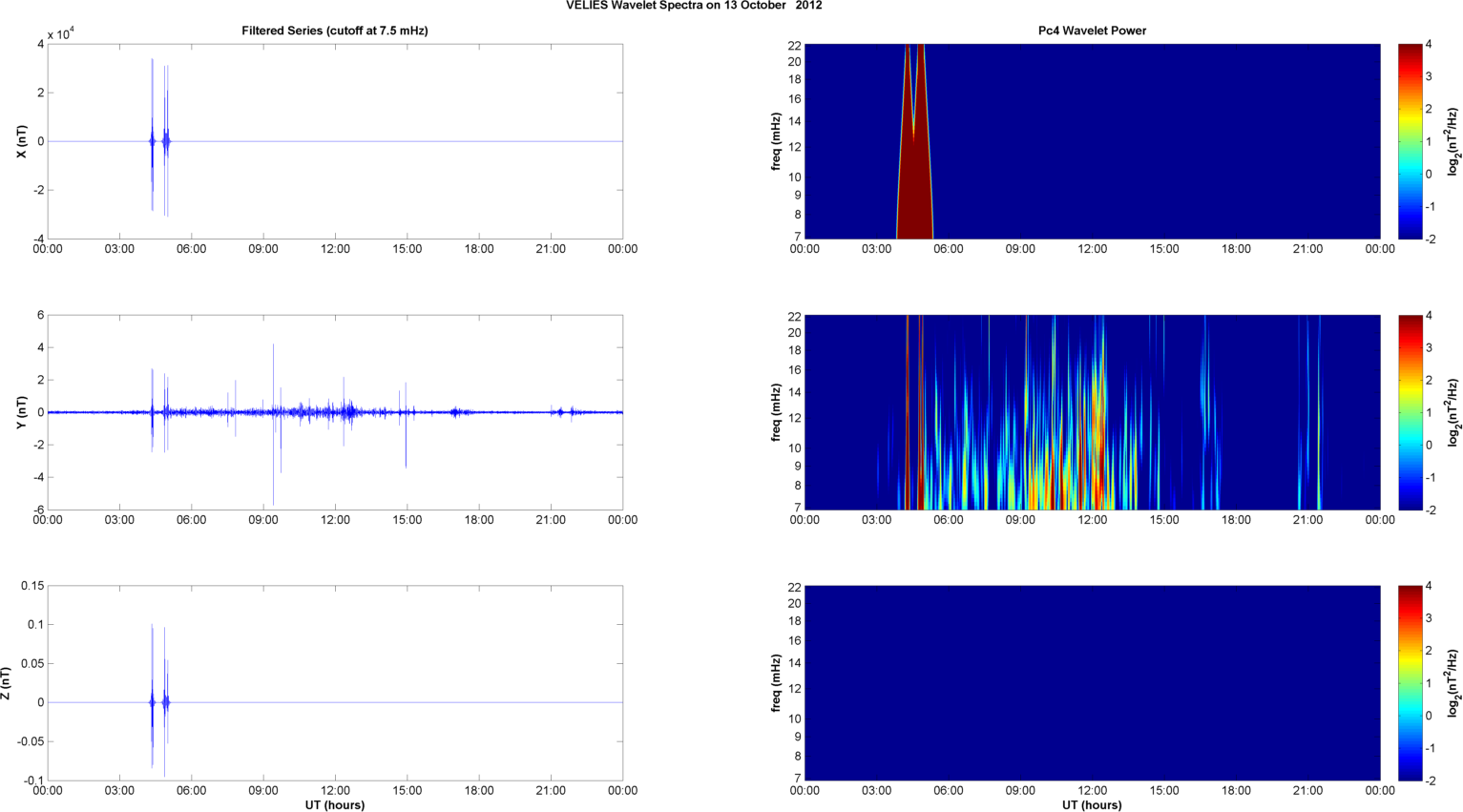Click the red band near 12:00 in Y spectrum

(x=1098, y=448)
